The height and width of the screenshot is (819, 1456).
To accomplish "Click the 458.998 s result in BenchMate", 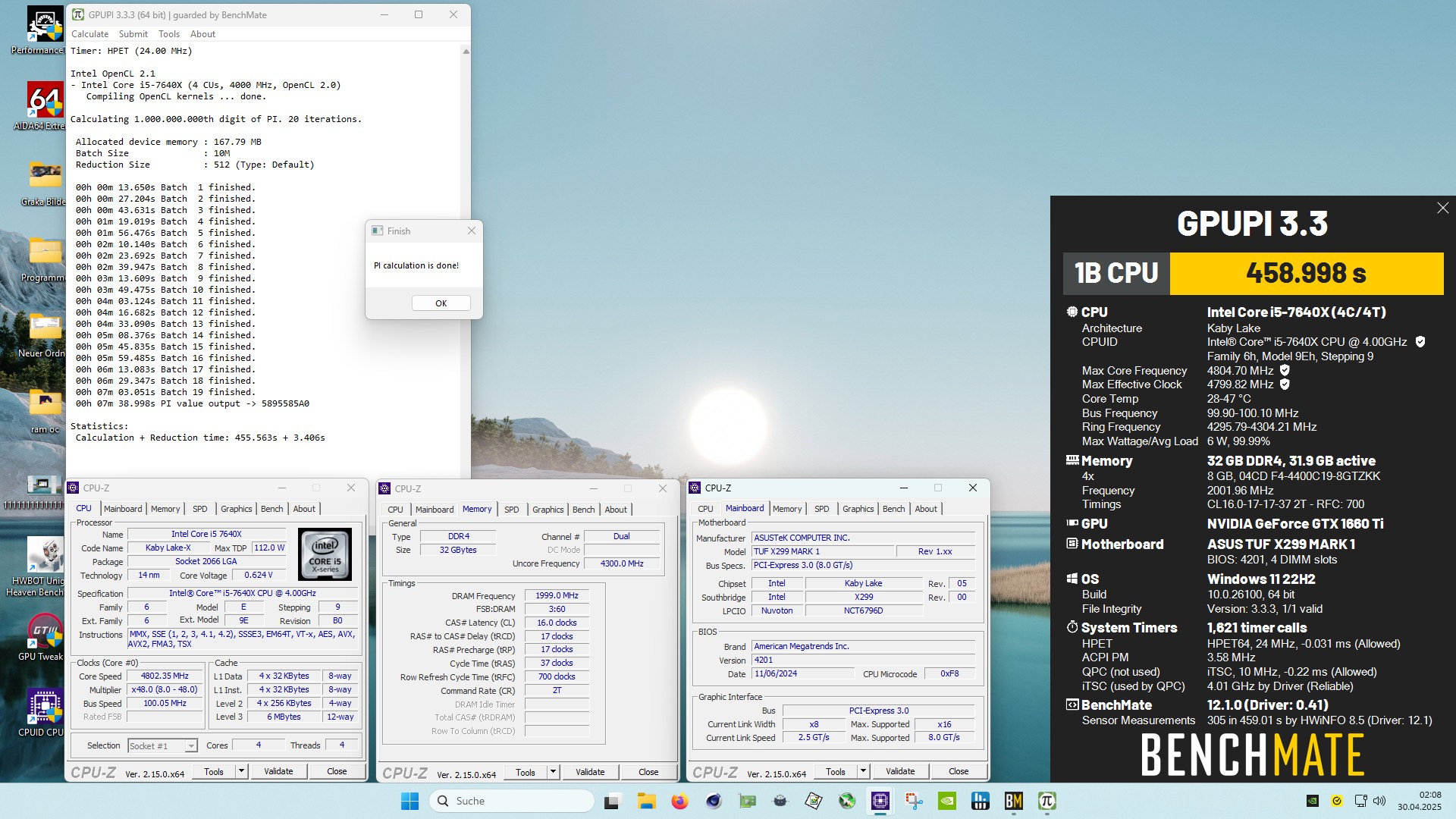I will pyautogui.click(x=1306, y=273).
